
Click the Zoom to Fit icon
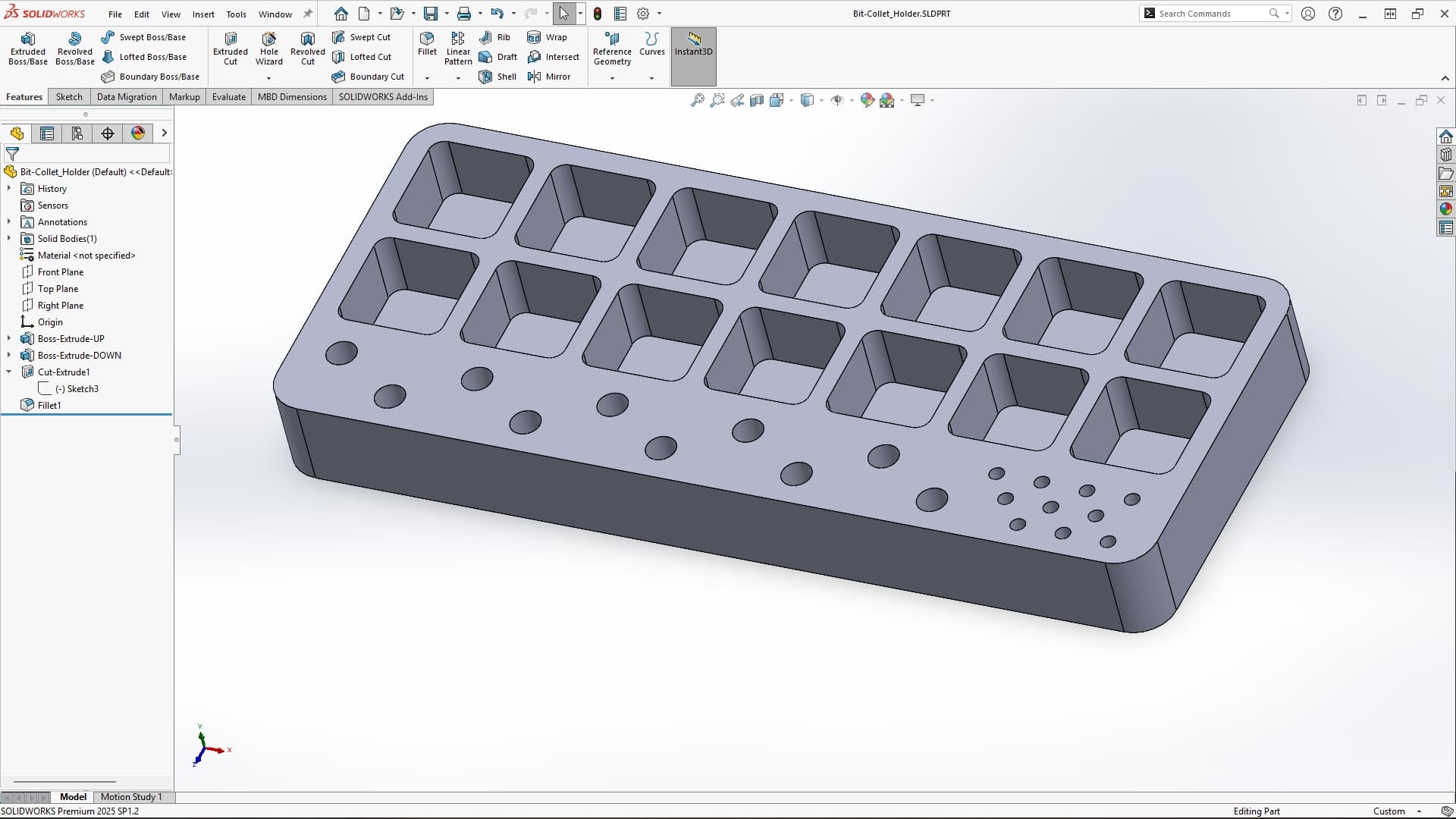tap(697, 100)
